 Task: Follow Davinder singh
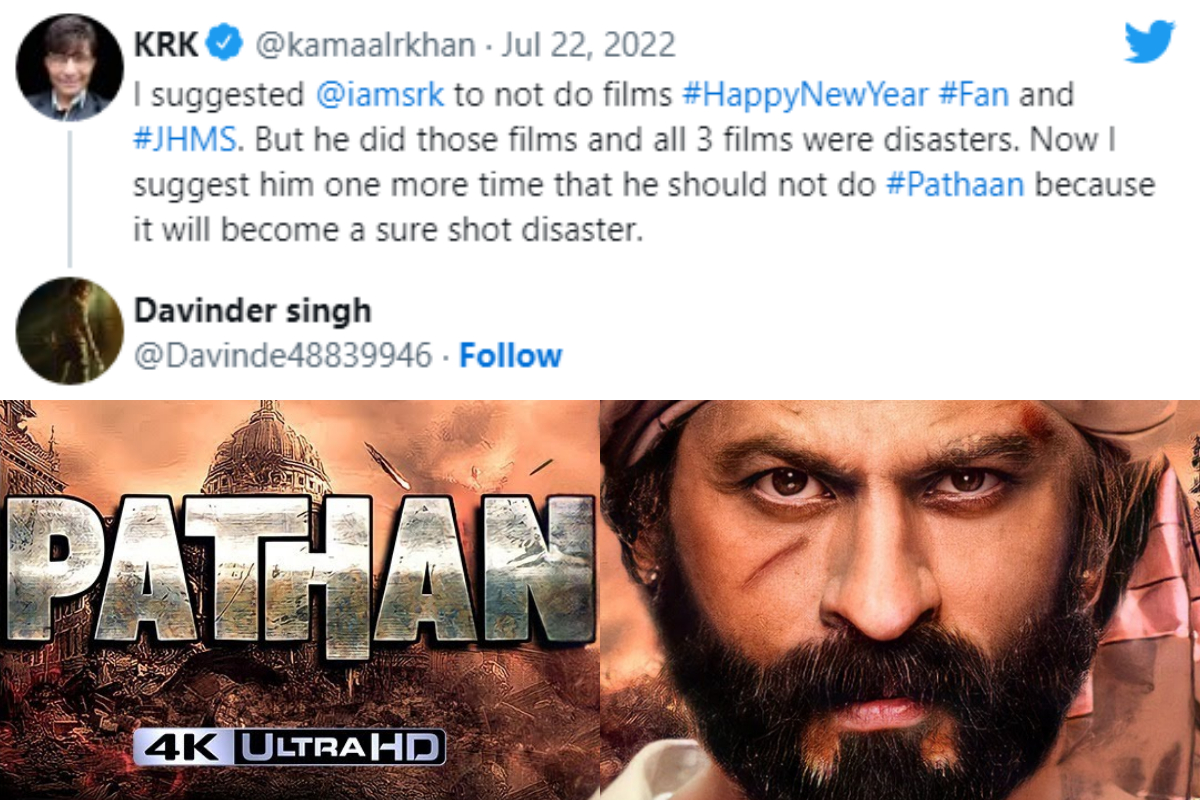pyautogui.click(x=510, y=355)
